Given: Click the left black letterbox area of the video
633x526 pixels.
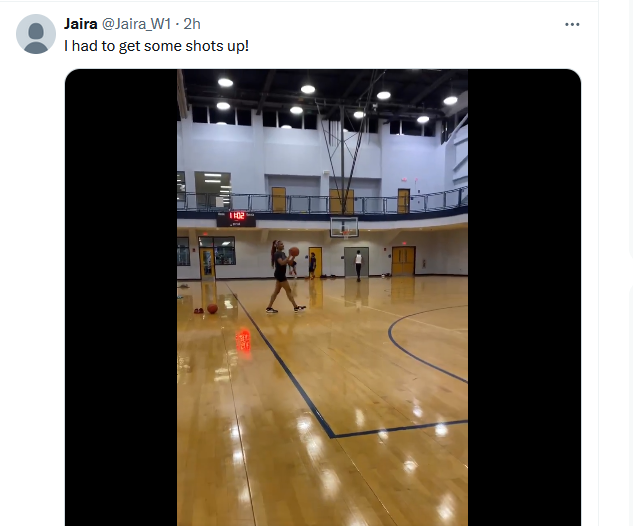Looking at the screenshot, I should point(121,298).
